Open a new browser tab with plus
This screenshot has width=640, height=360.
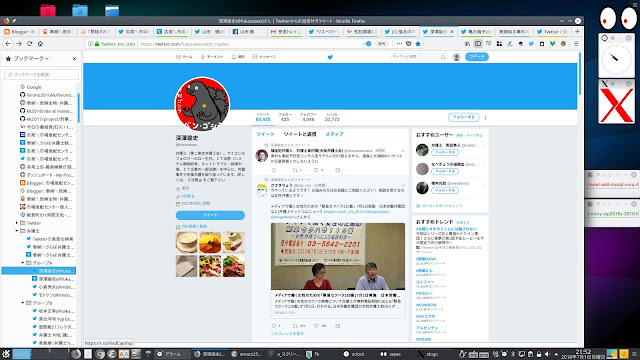(577, 31)
